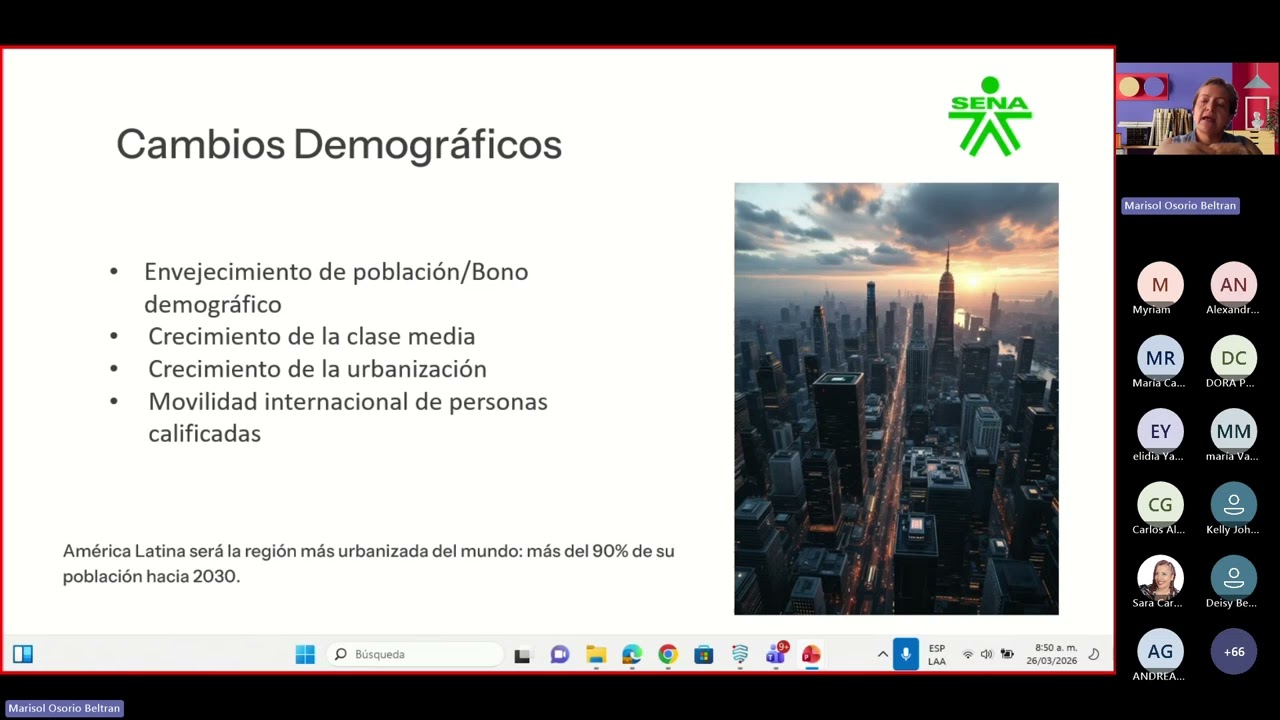The image size is (1280, 720).
Task: Open the Wi-Fi network tray icon
Action: click(x=968, y=655)
